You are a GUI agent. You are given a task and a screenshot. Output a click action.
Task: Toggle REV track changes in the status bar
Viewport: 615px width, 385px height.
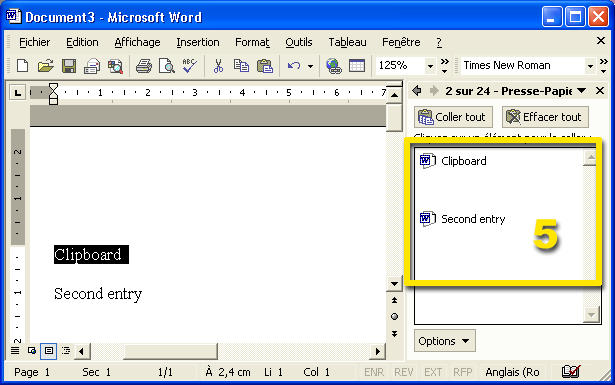(404, 372)
